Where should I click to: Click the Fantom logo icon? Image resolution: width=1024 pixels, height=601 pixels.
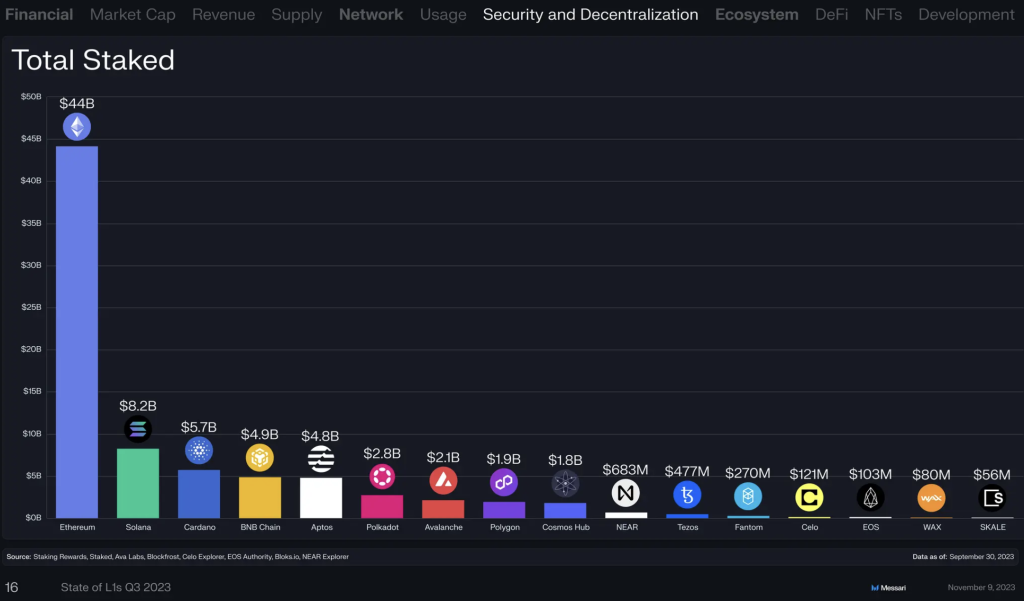pyautogui.click(x=748, y=496)
